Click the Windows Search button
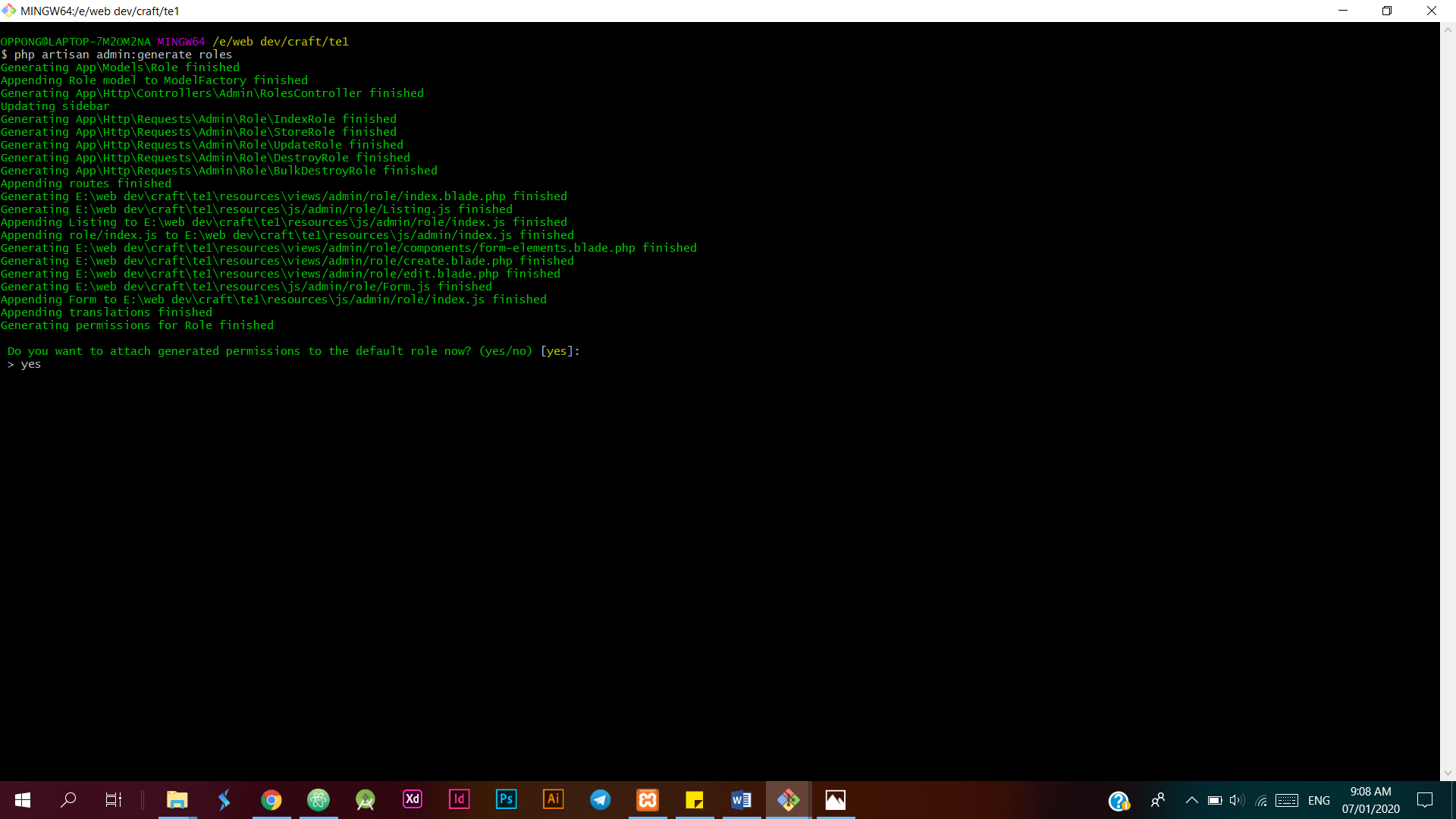Screen dimensions: 1456x819 coord(68,799)
